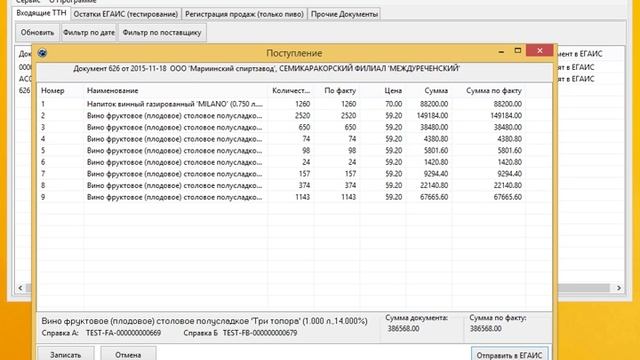Select row number 5
The height and width of the screenshot is (360, 640).
43,151
